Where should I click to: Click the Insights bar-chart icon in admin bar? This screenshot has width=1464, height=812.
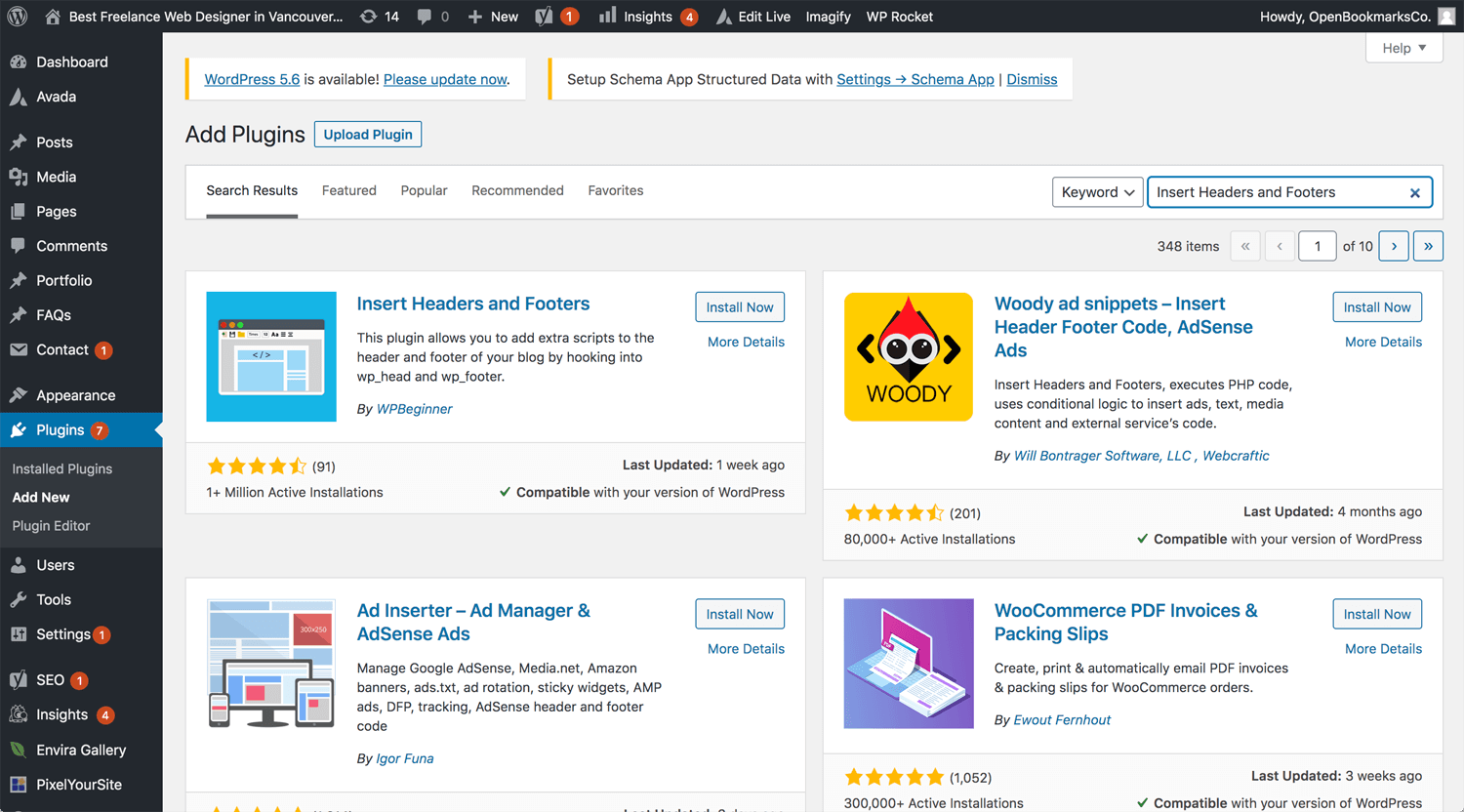pyautogui.click(x=607, y=16)
